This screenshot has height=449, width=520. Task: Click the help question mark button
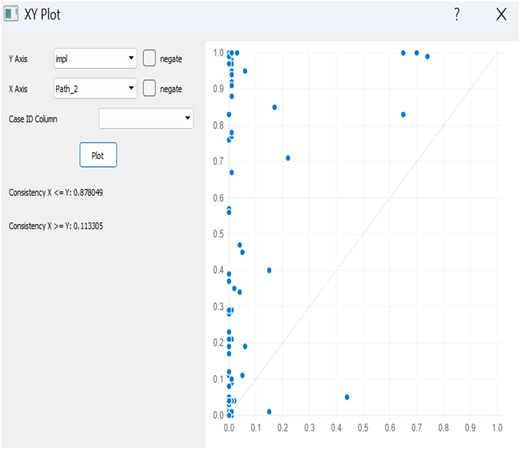pos(457,15)
